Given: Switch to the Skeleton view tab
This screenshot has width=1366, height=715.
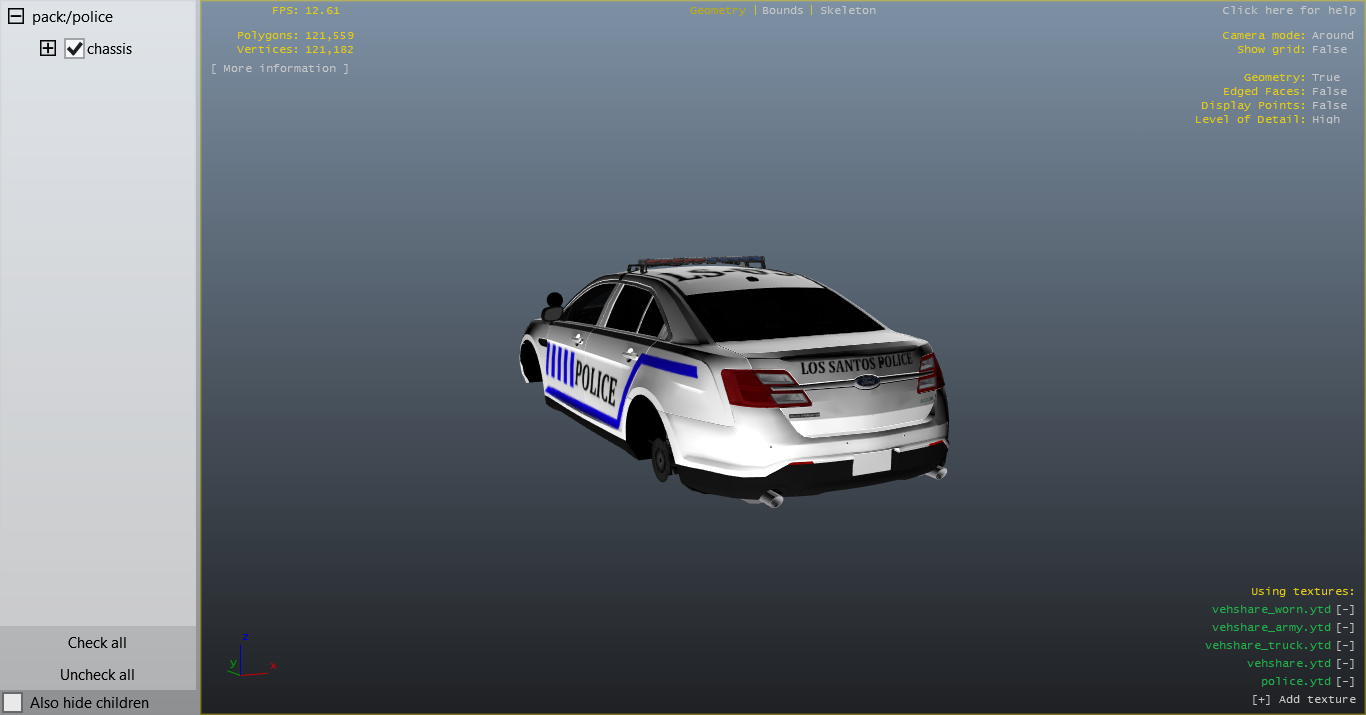Looking at the screenshot, I should click(847, 11).
